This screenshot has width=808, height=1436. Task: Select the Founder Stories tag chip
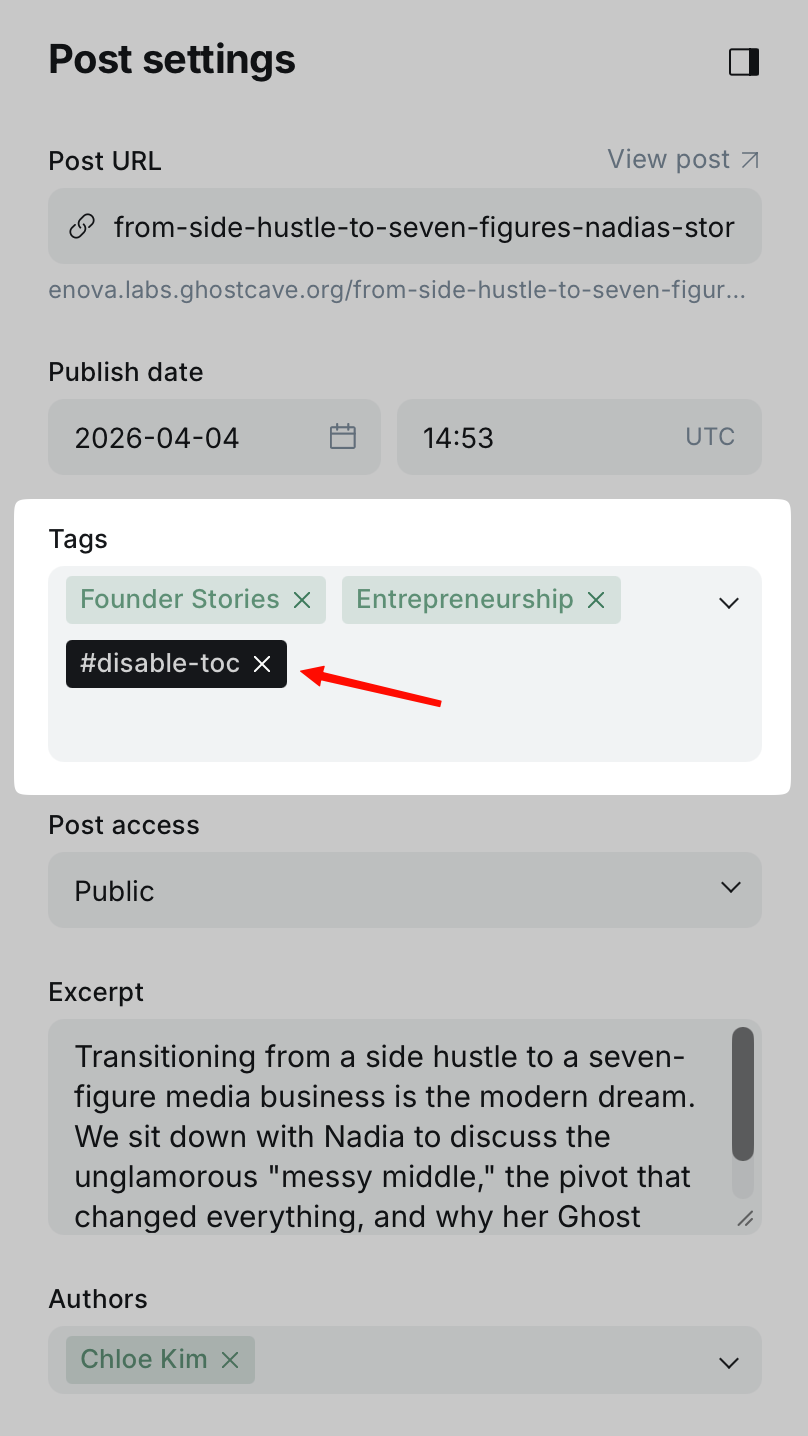coord(180,600)
